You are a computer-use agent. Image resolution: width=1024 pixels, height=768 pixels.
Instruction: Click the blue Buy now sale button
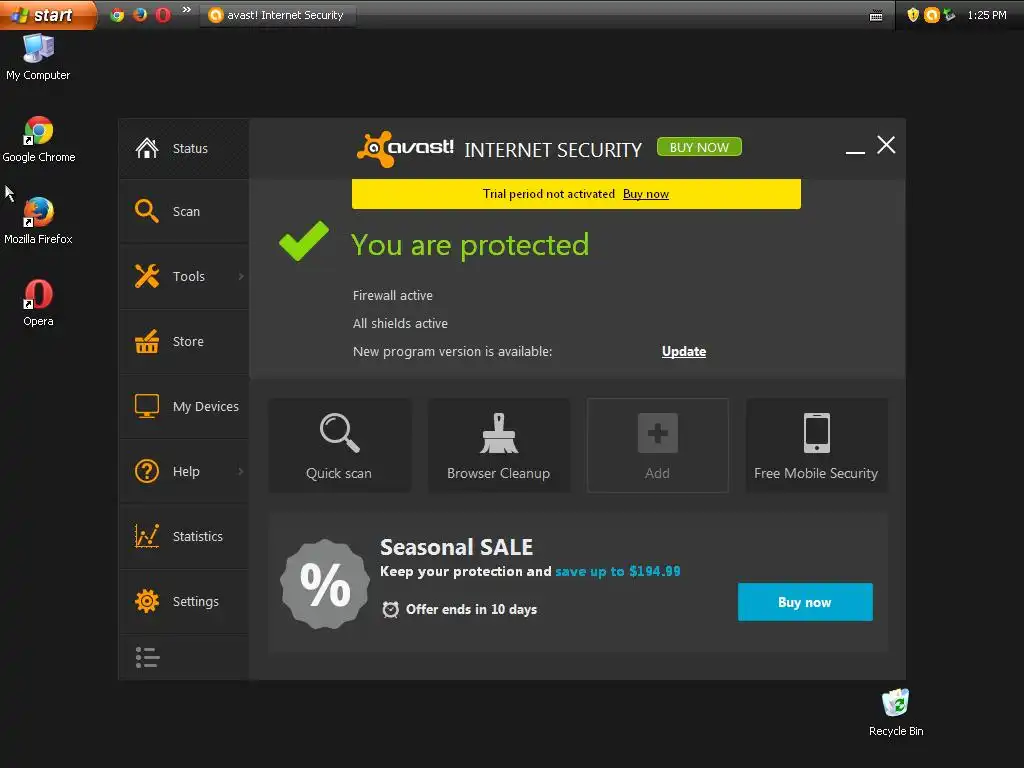point(805,602)
